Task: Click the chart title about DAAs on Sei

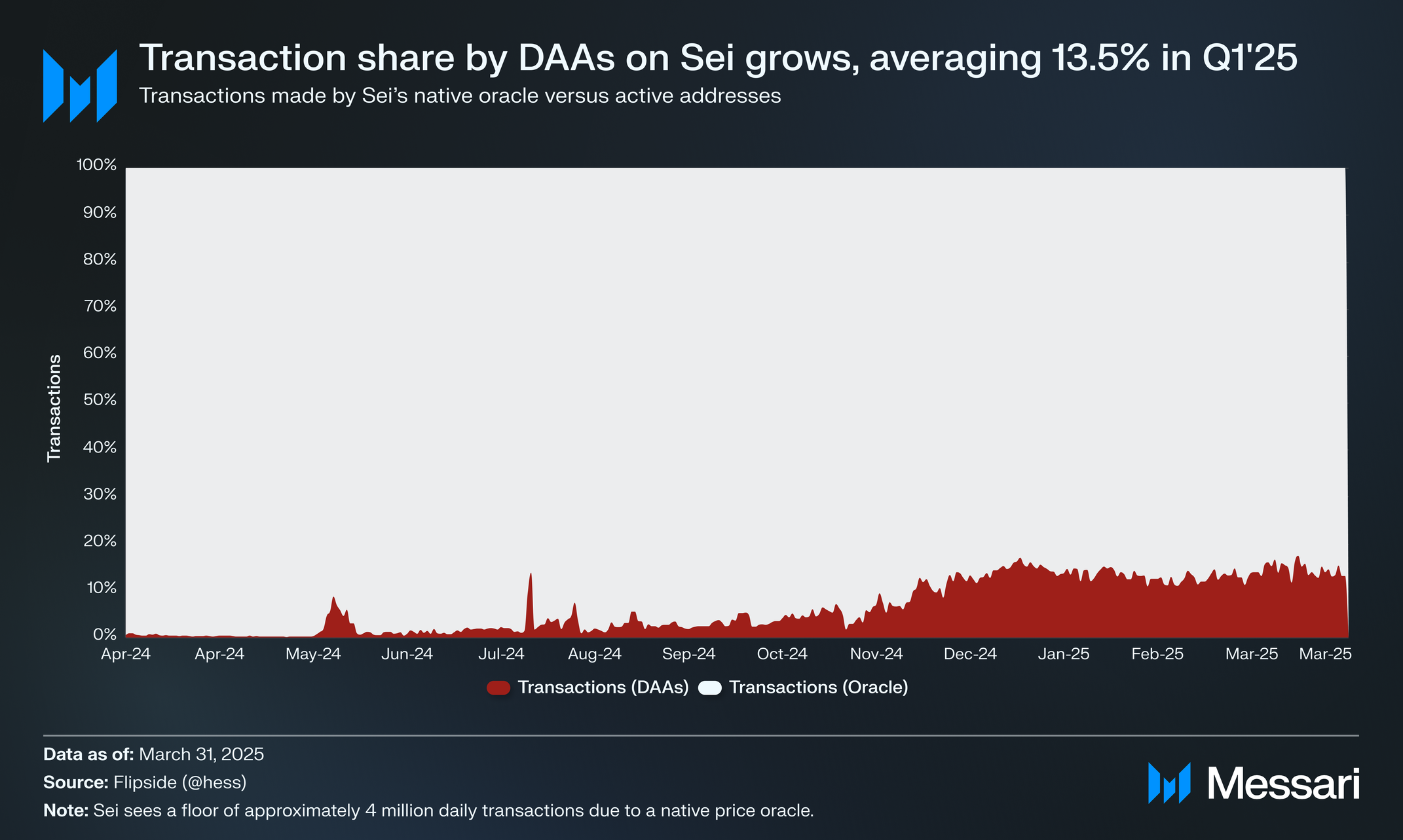Action: click(718, 58)
